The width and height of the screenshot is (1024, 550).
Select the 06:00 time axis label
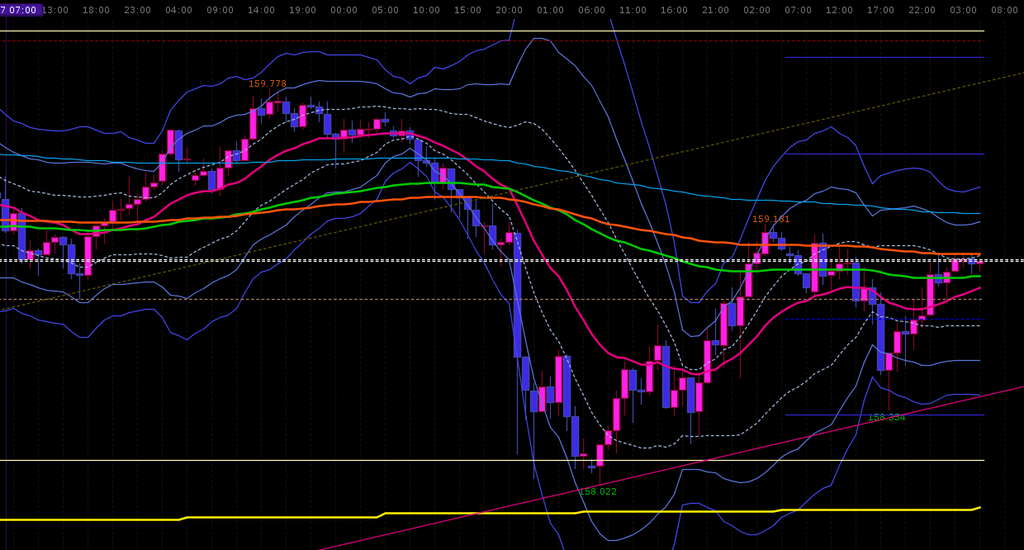592,10
